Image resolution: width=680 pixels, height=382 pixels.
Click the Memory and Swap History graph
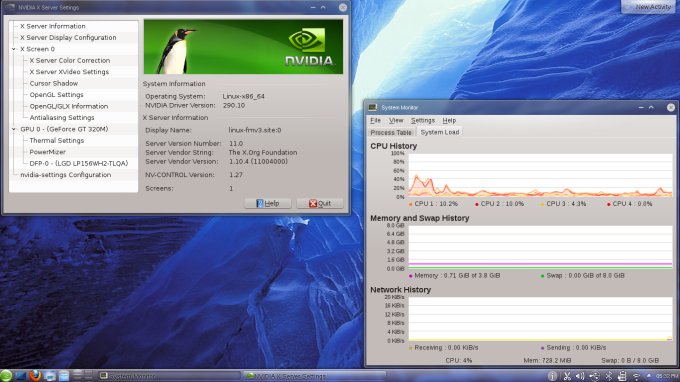pos(540,247)
